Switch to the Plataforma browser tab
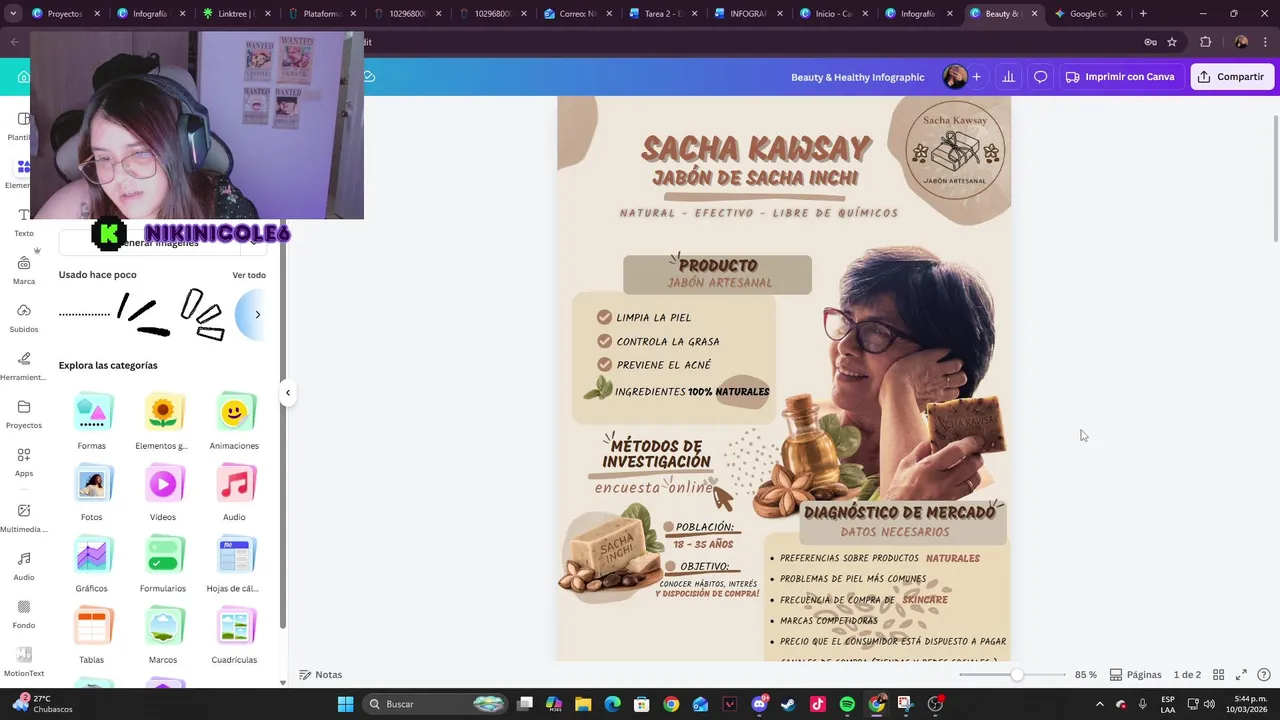The image size is (1280, 720). 320,14
